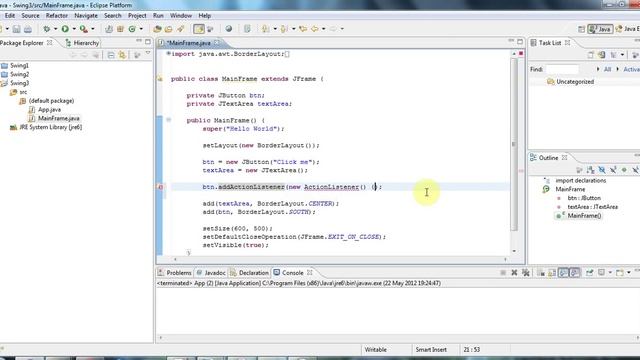Click the New Java Class icon

(x=132, y=29)
